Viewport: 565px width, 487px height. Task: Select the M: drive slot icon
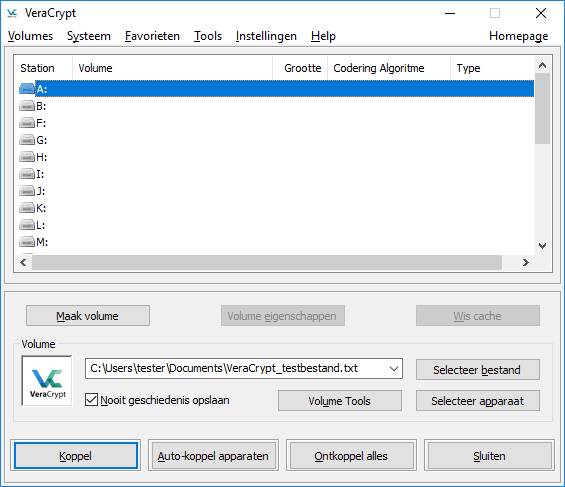(x=27, y=242)
